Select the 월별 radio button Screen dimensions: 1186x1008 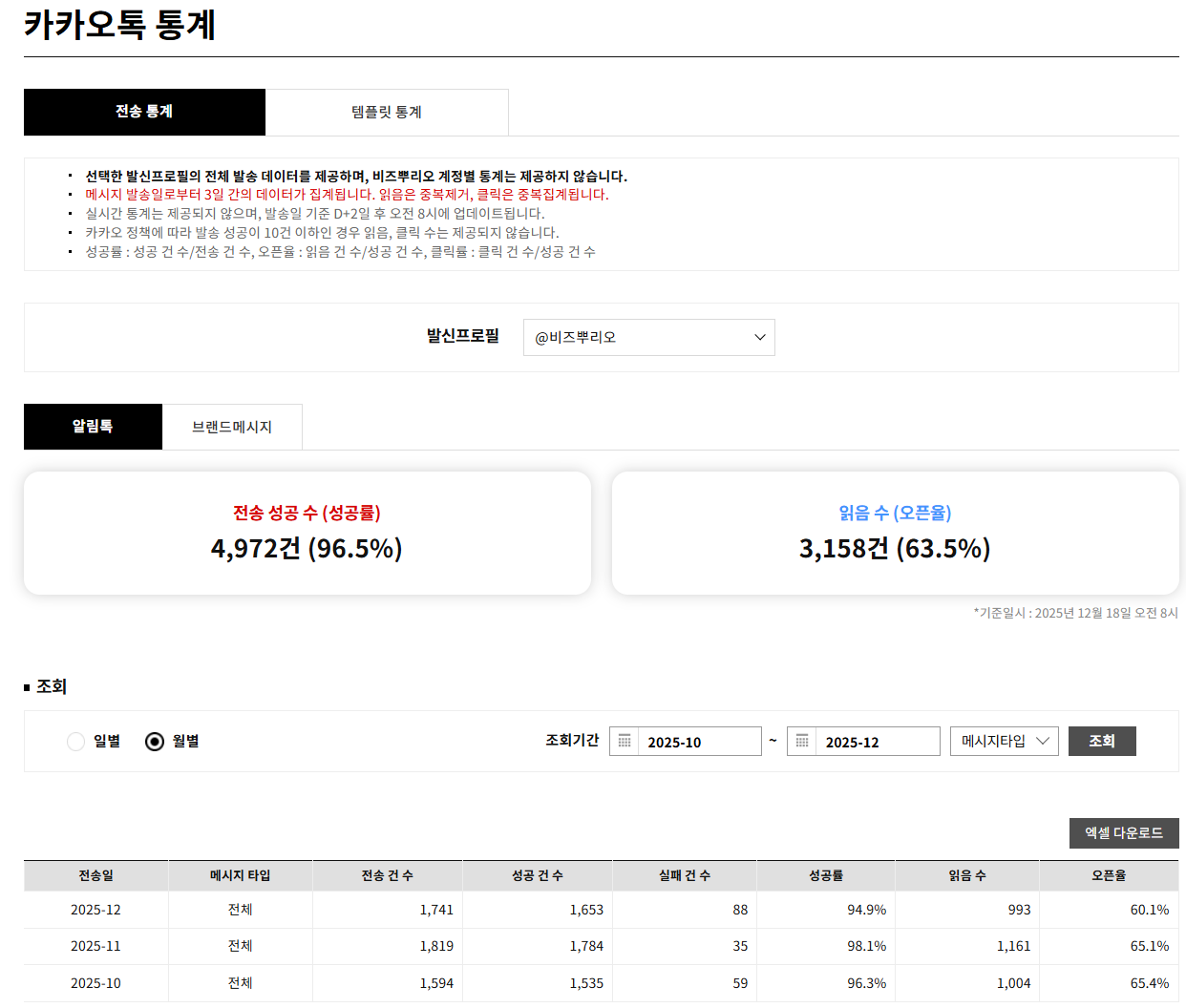[x=155, y=742]
